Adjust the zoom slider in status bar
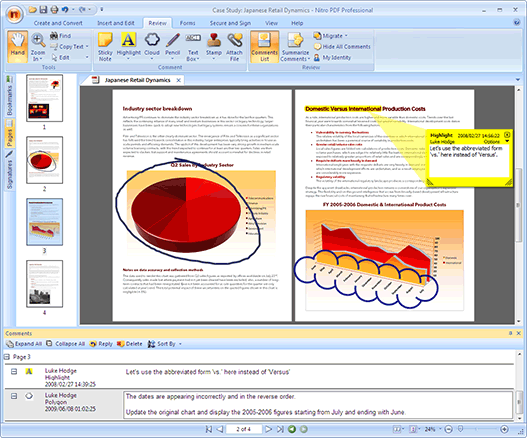The height and width of the screenshot is (438, 527). coord(461,429)
